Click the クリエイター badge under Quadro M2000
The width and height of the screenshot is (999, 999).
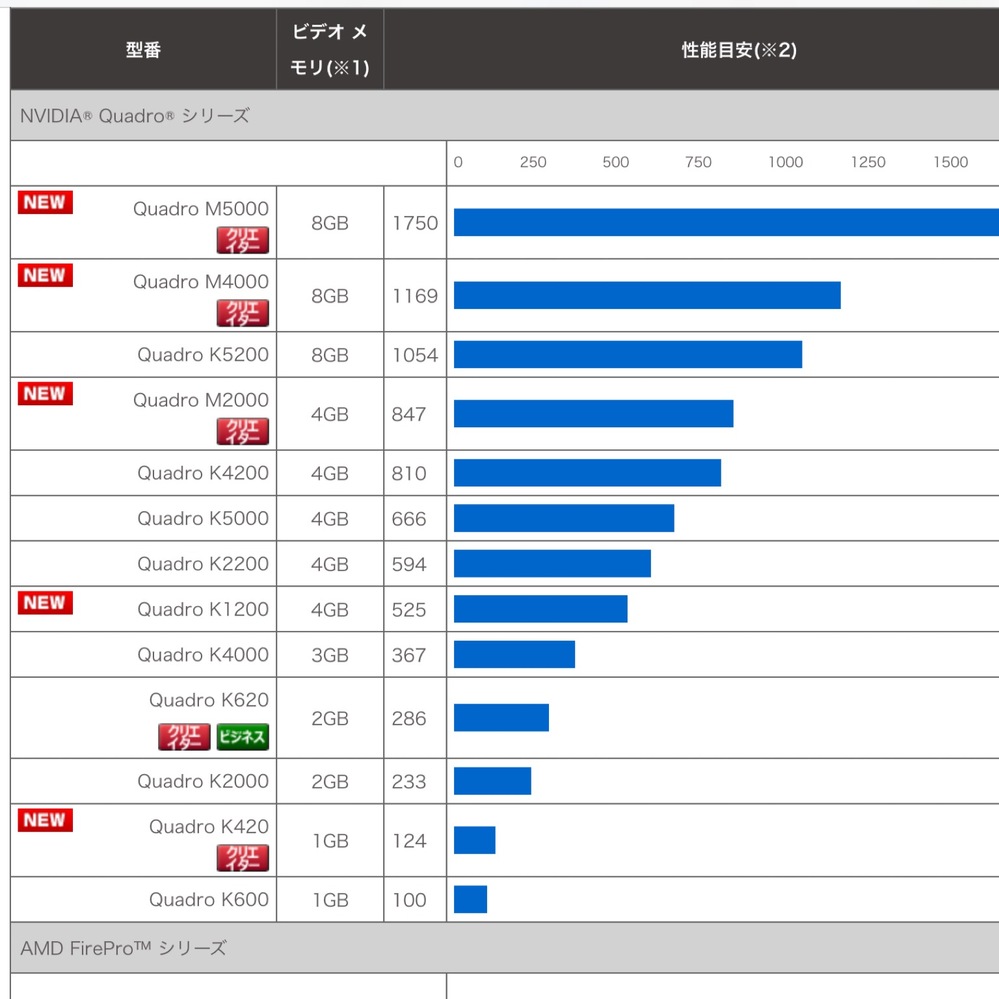pos(243,432)
